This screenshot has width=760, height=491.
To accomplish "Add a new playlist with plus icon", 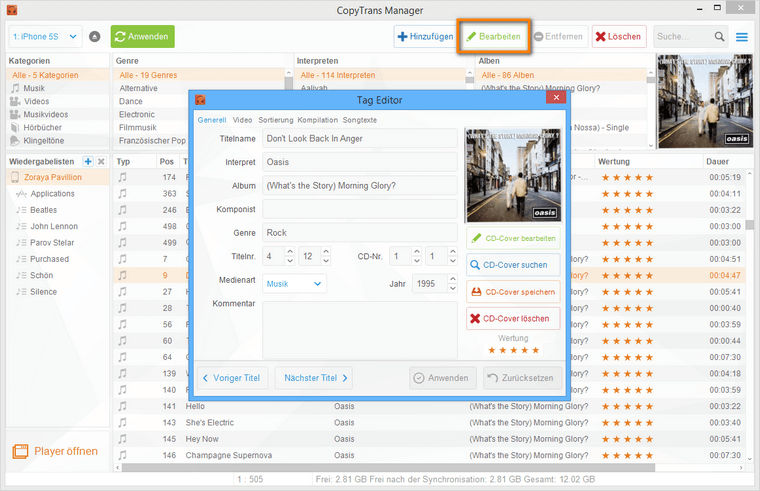I will [88, 161].
